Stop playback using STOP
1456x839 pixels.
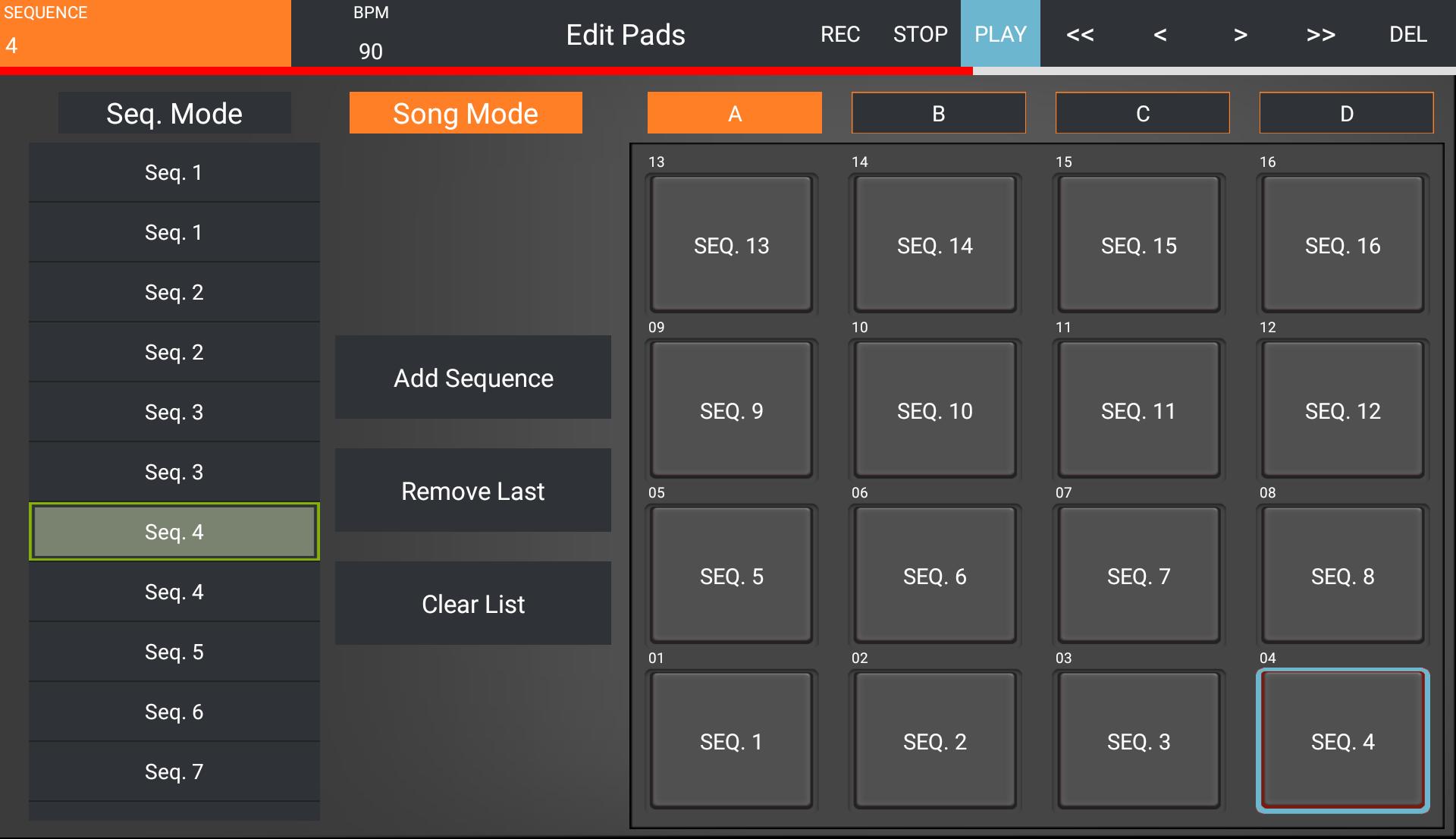(920, 34)
